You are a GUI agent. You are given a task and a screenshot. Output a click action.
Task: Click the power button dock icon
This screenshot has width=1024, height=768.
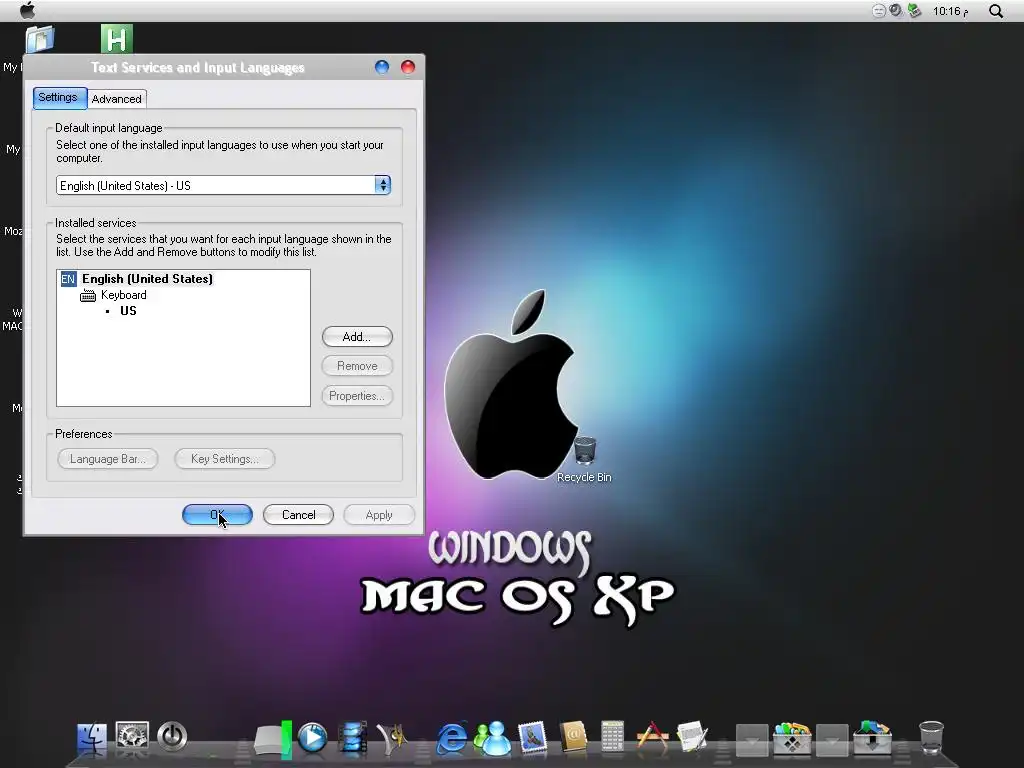(172, 737)
